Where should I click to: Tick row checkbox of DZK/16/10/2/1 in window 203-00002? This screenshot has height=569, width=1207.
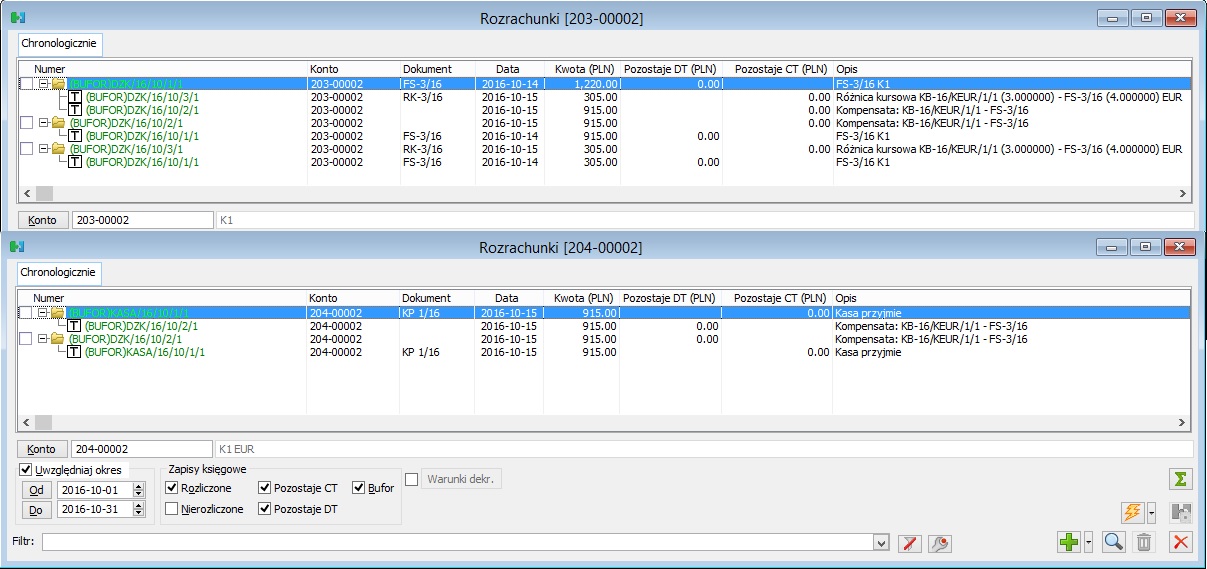(x=26, y=123)
